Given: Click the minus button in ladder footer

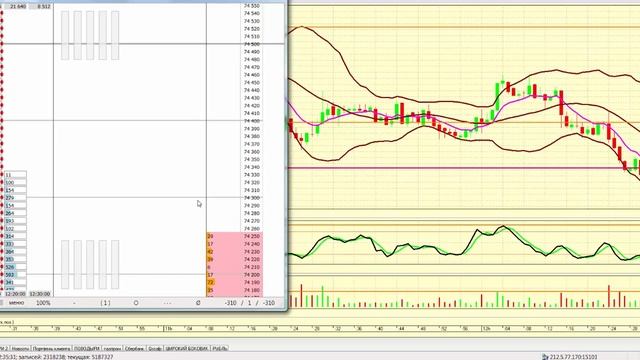Looking at the screenshot, I should 74,303.
